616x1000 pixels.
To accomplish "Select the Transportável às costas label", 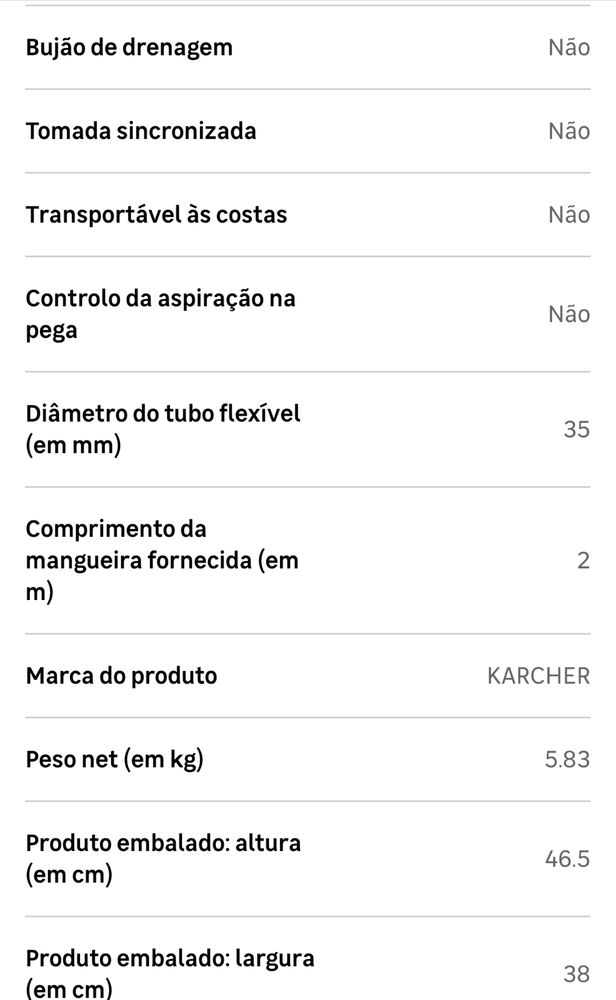I will [x=156, y=215].
